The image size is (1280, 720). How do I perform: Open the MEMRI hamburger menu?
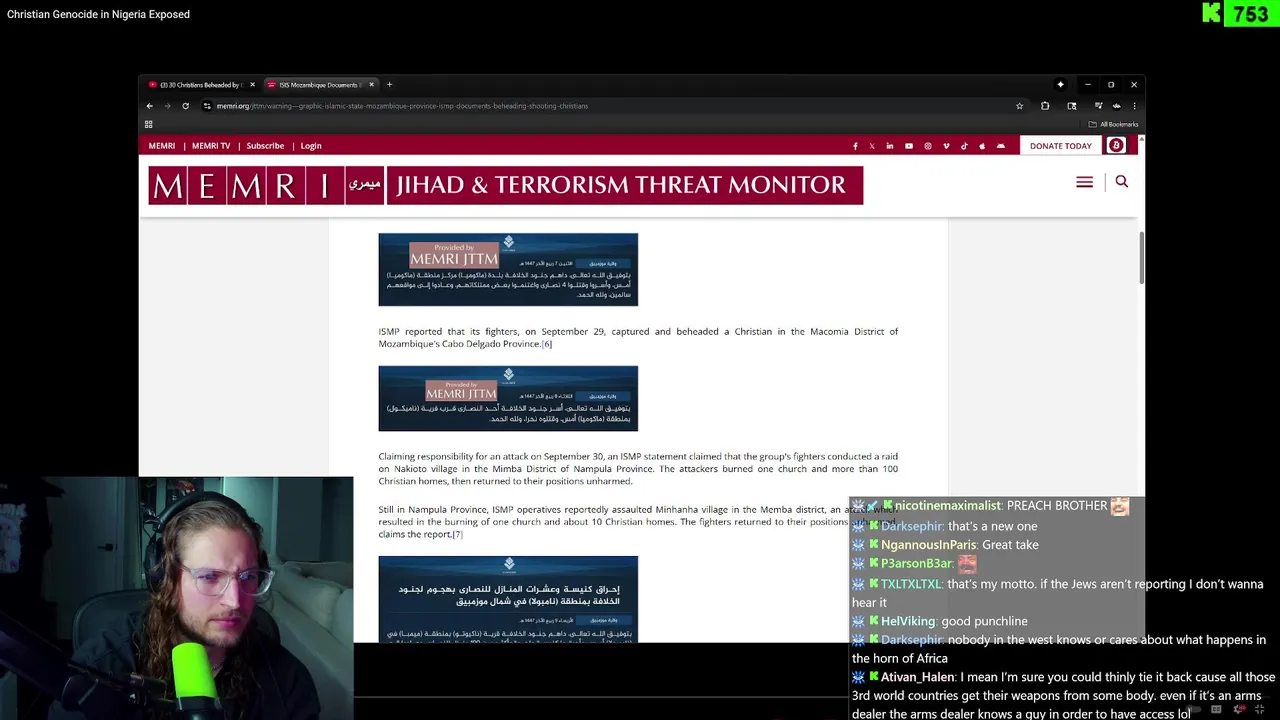(x=1084, y=182)
